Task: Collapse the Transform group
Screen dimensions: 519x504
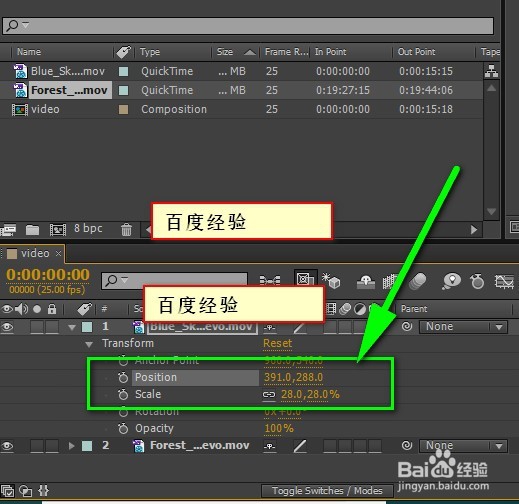Action: click(89, 344)
